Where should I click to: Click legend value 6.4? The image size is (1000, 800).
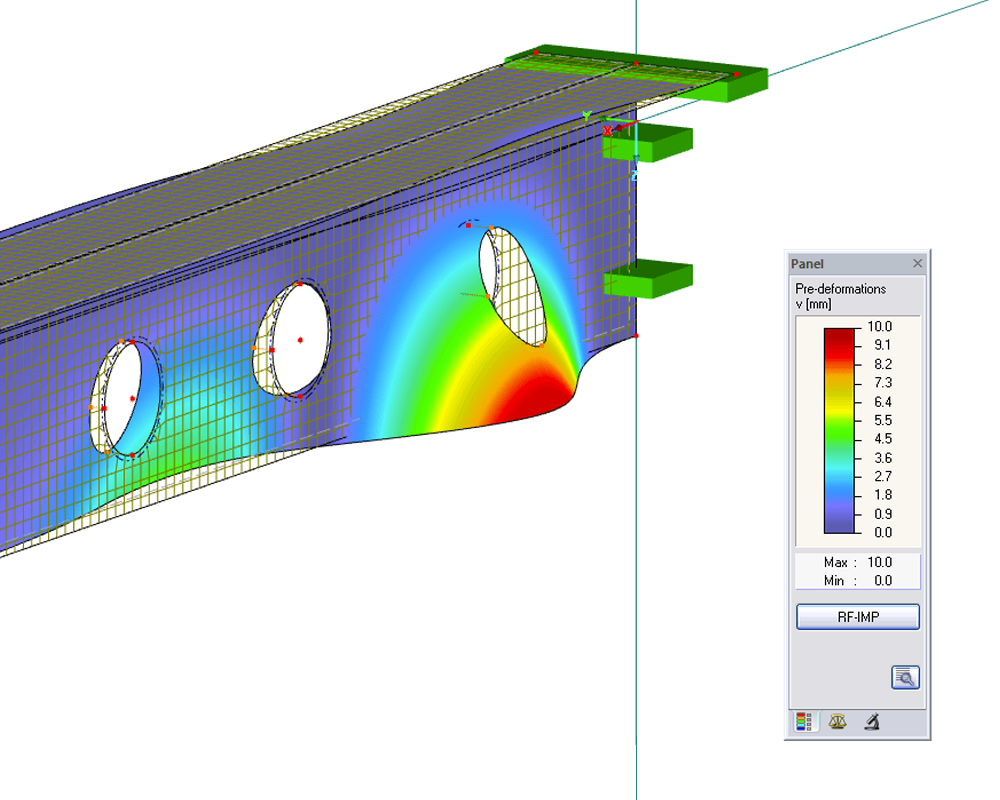click(x=883, y=402)
